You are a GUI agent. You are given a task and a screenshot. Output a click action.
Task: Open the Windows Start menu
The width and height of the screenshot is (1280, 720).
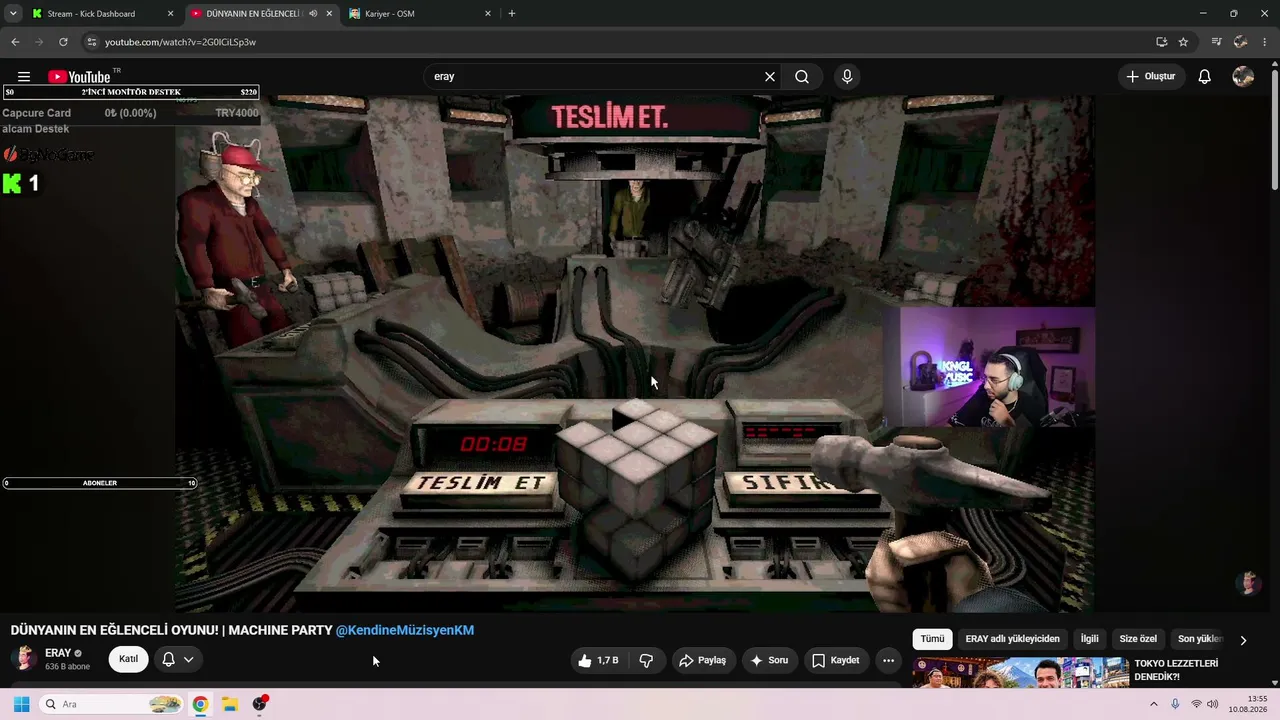[21, 704]
